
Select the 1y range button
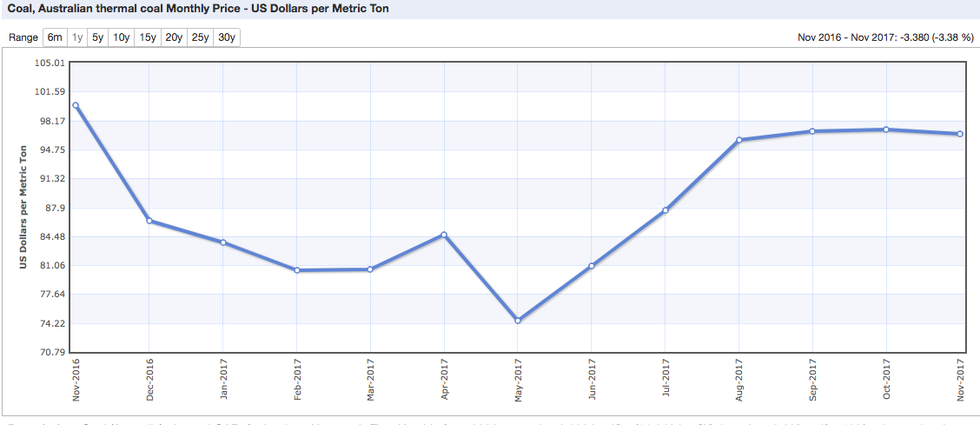pyautogui.click(x=77, y=38)
